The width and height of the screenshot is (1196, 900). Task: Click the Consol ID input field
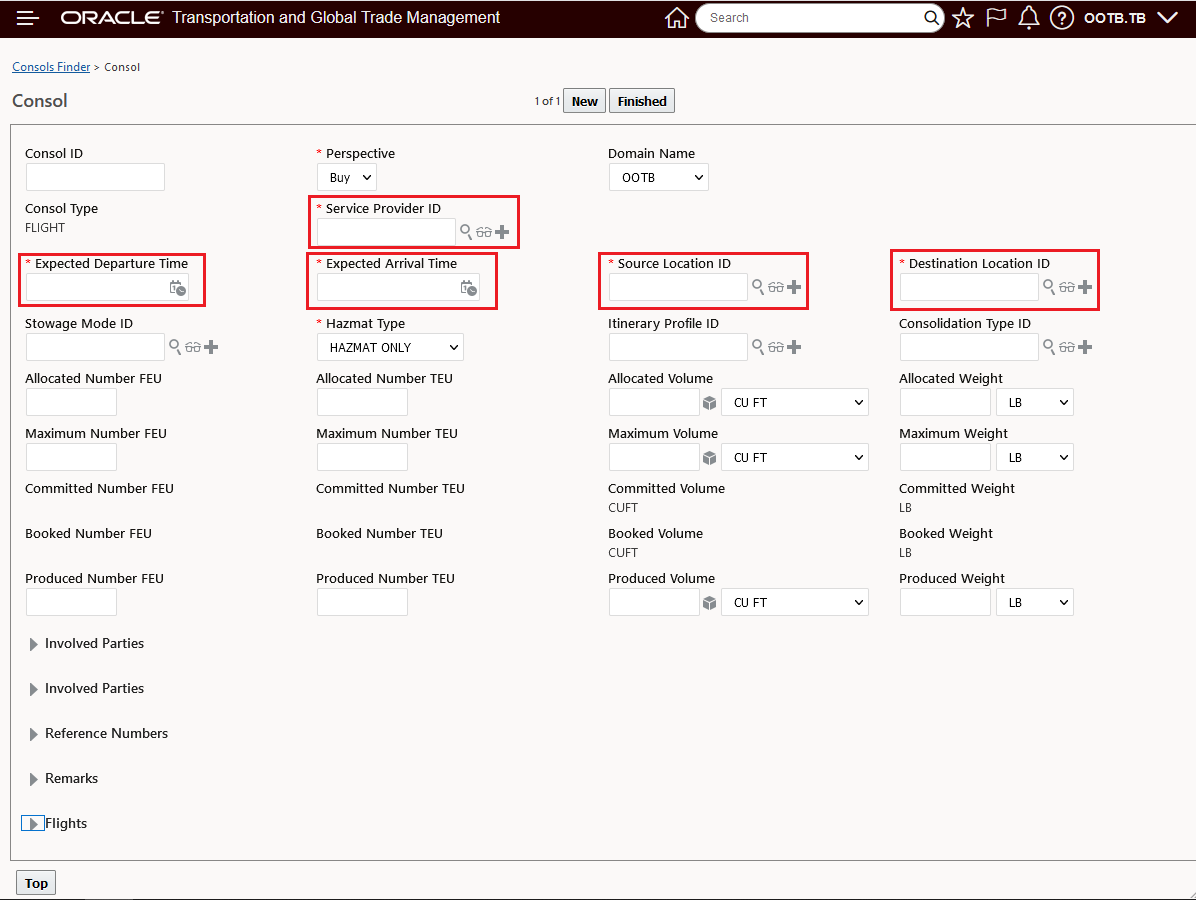coord(95,177)
